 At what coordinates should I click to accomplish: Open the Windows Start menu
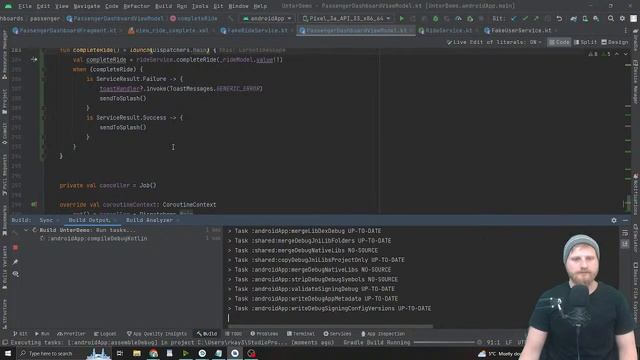coord(7,353)
